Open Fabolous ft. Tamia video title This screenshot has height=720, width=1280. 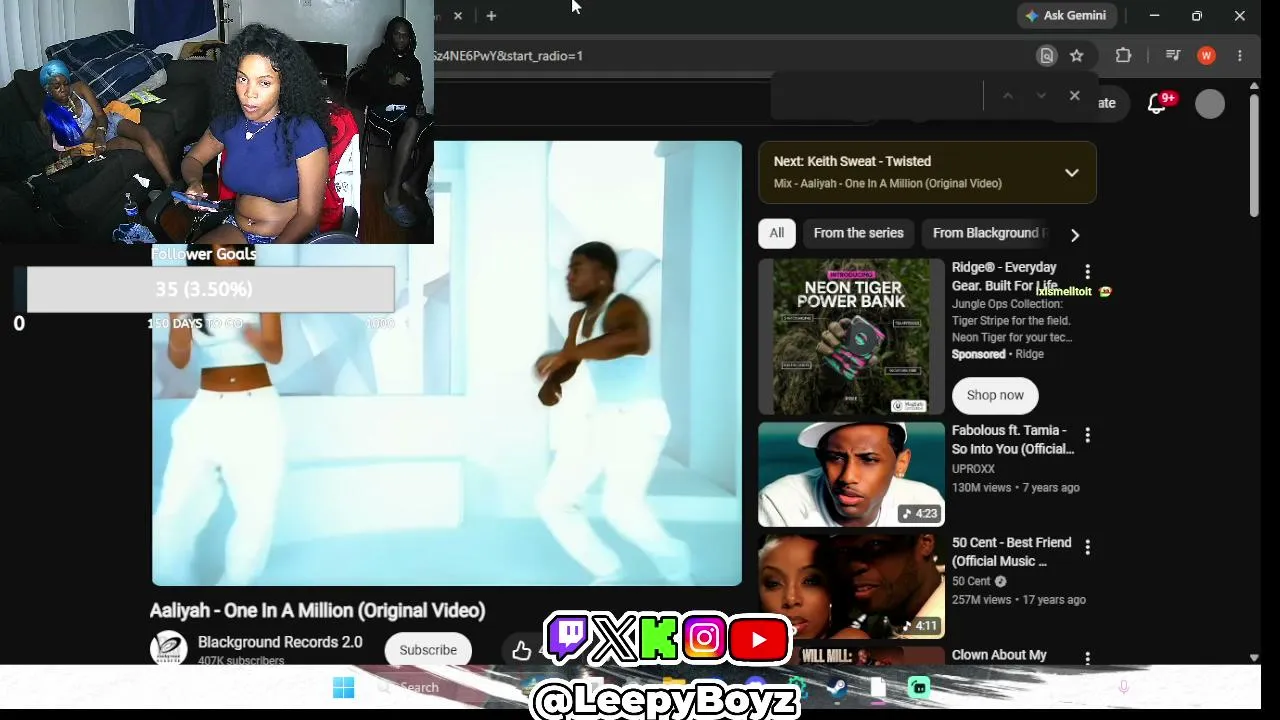coord(1013,440)
